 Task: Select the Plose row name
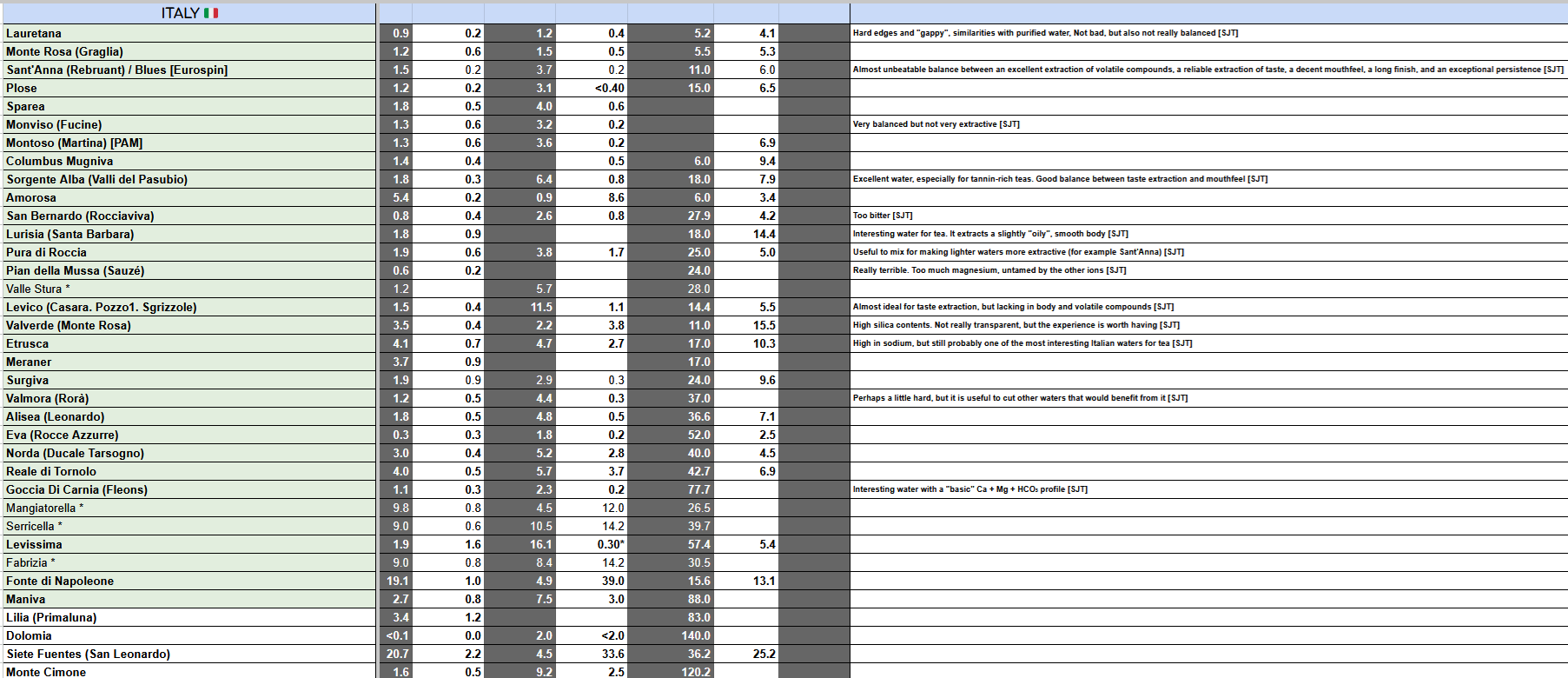point(189,88)
